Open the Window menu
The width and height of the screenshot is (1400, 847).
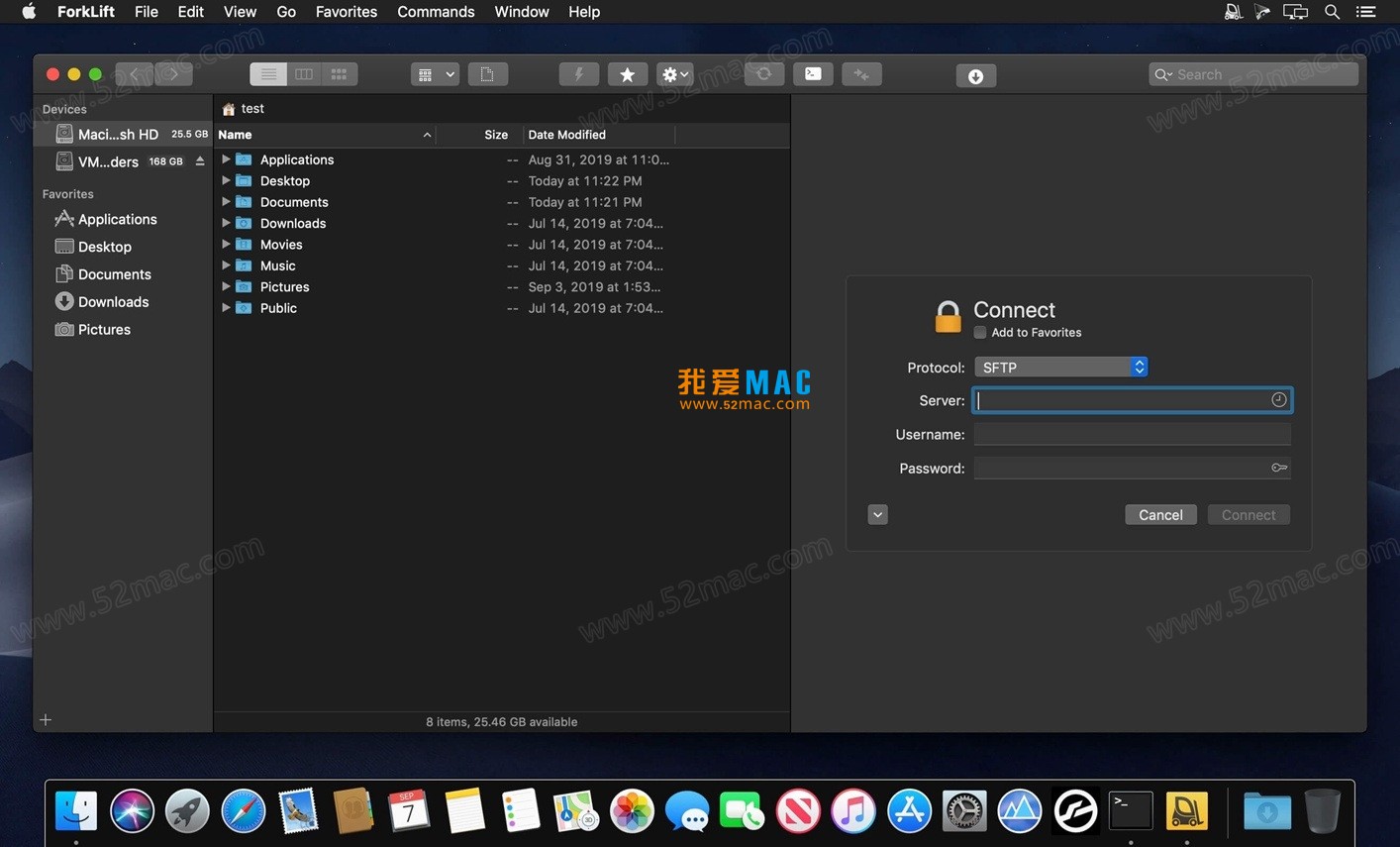click(522, 12)
